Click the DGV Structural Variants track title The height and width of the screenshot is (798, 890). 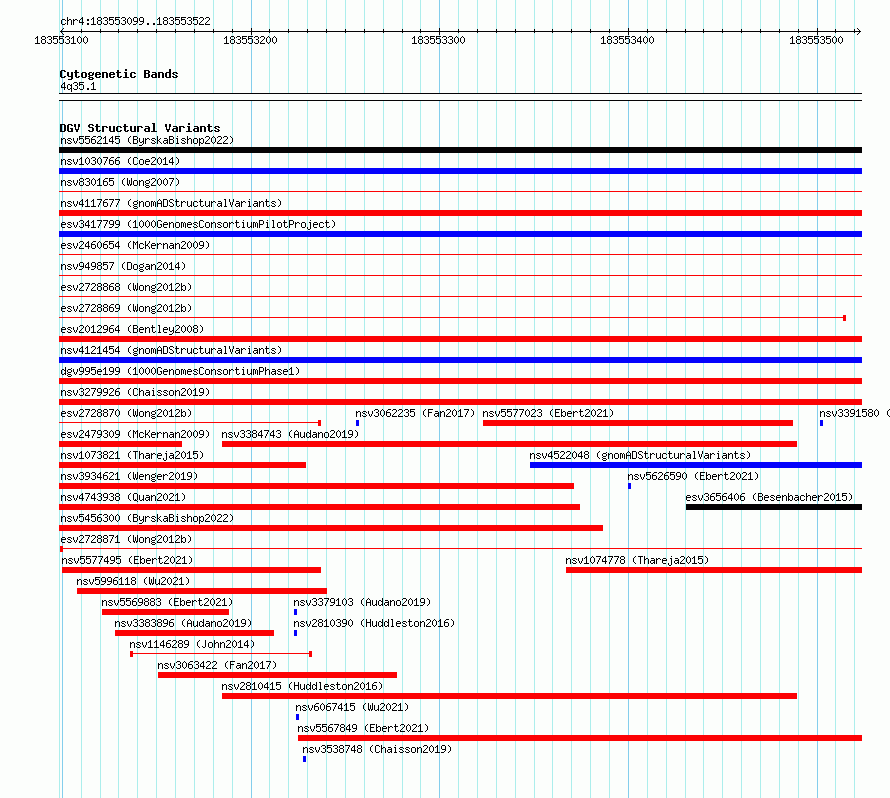[x=140, y=128]
